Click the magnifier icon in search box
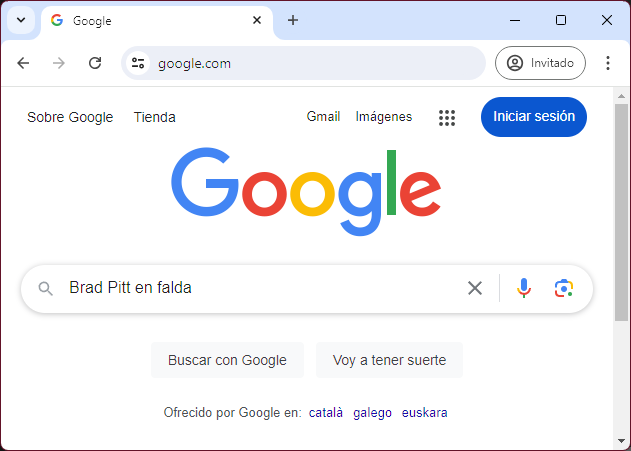631x451 pixels. click(x=45, y=288)
